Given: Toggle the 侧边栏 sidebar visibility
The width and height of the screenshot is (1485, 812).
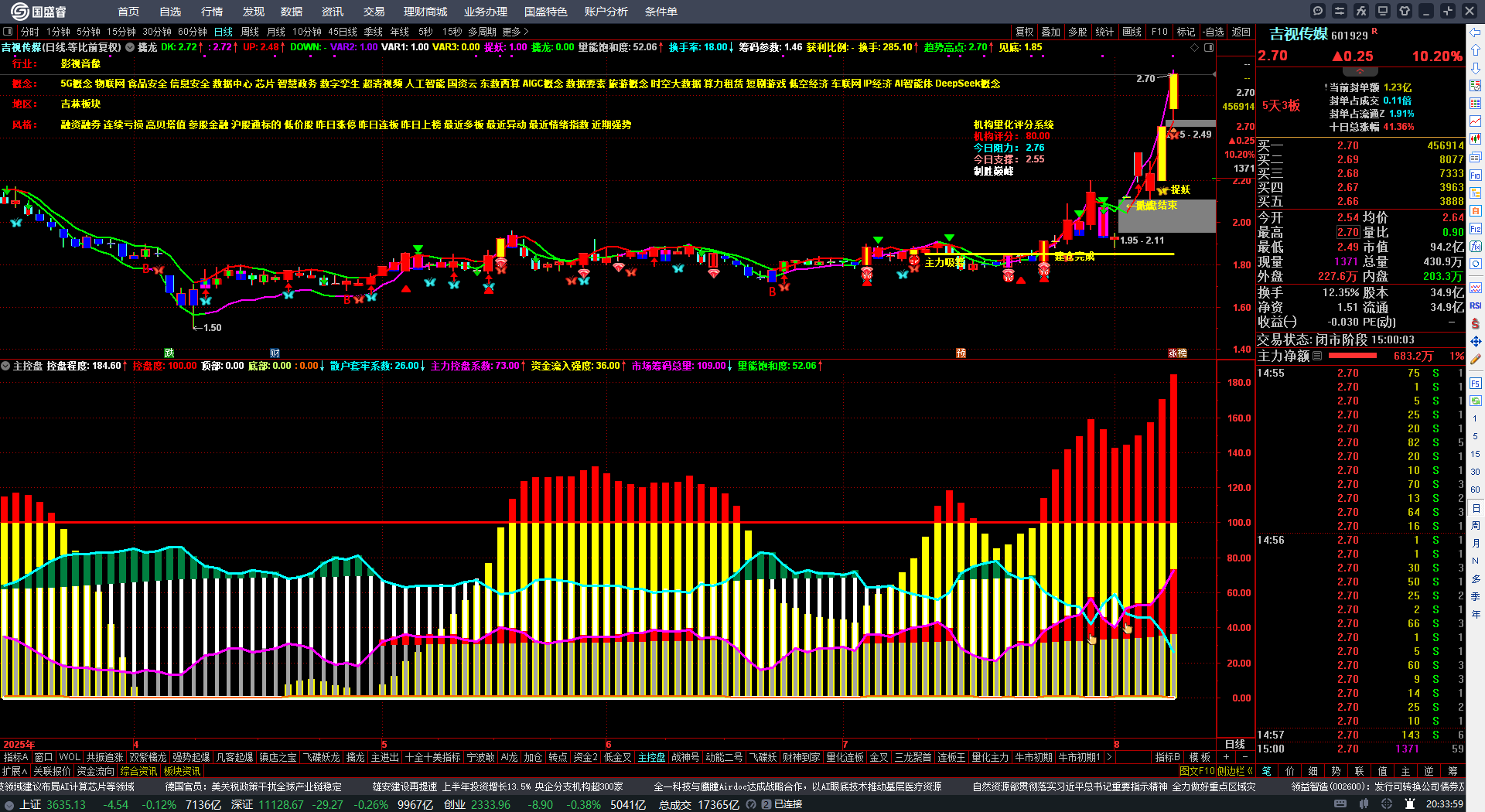Looking at the screenshot, I should (x=1235, y=771).
